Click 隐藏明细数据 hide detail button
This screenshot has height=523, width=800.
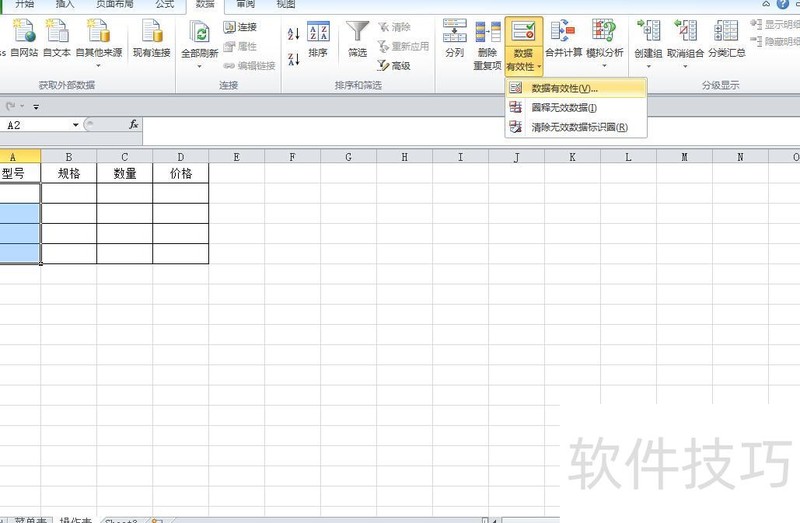pyautogui.click(x=775, y=41)
